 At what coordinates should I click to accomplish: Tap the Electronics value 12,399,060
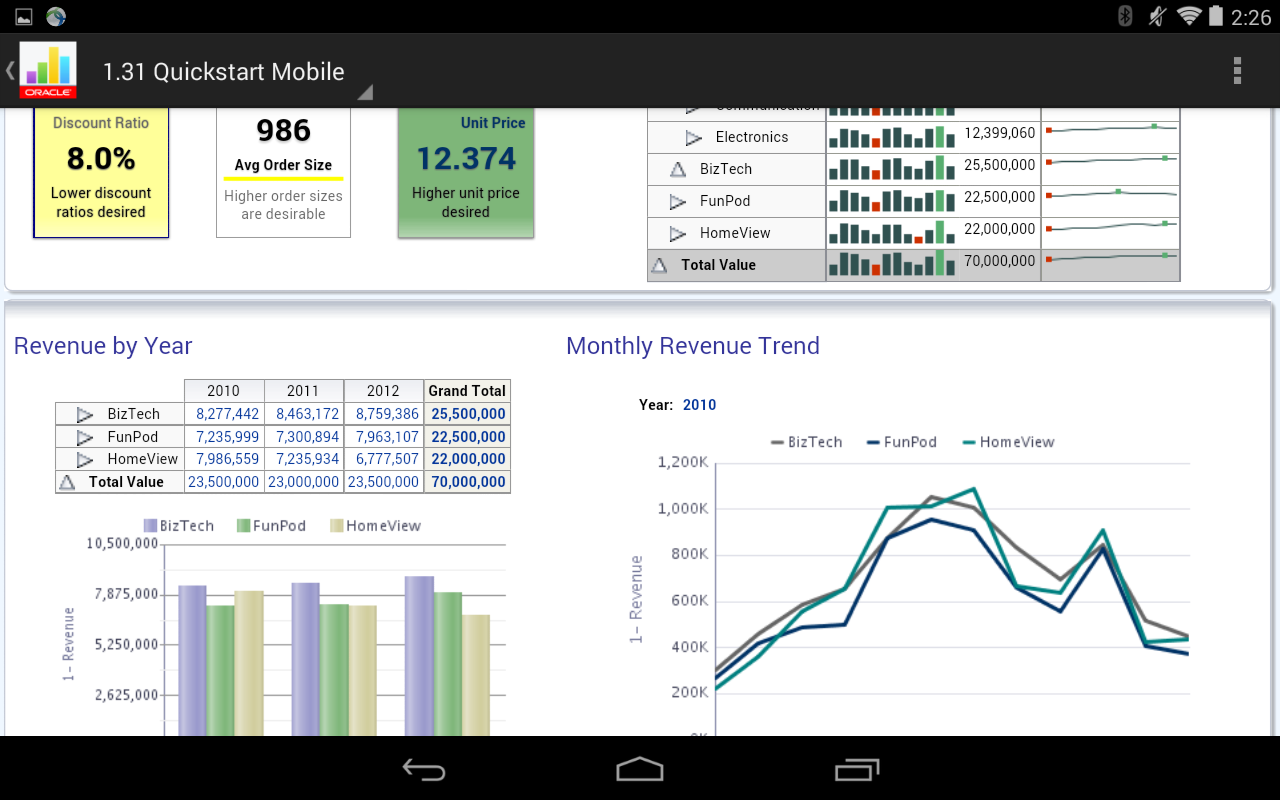tap(999, 133)
